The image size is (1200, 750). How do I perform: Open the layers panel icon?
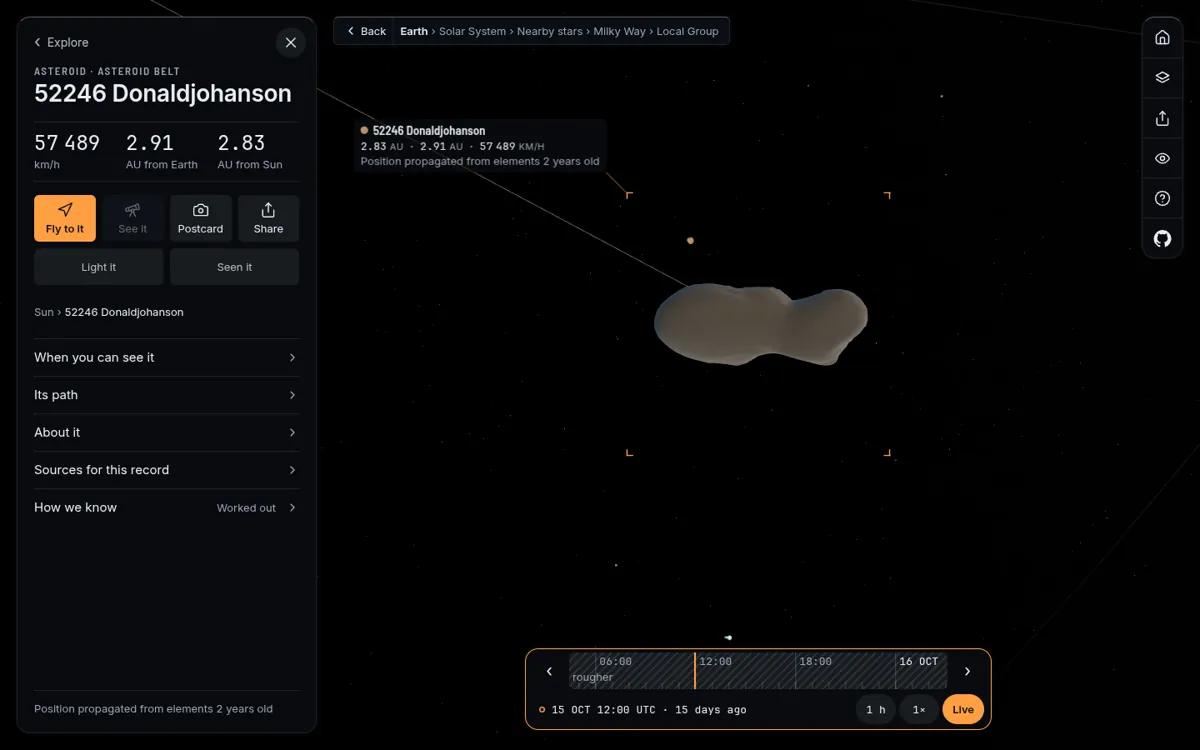[x=1162, y=77]
